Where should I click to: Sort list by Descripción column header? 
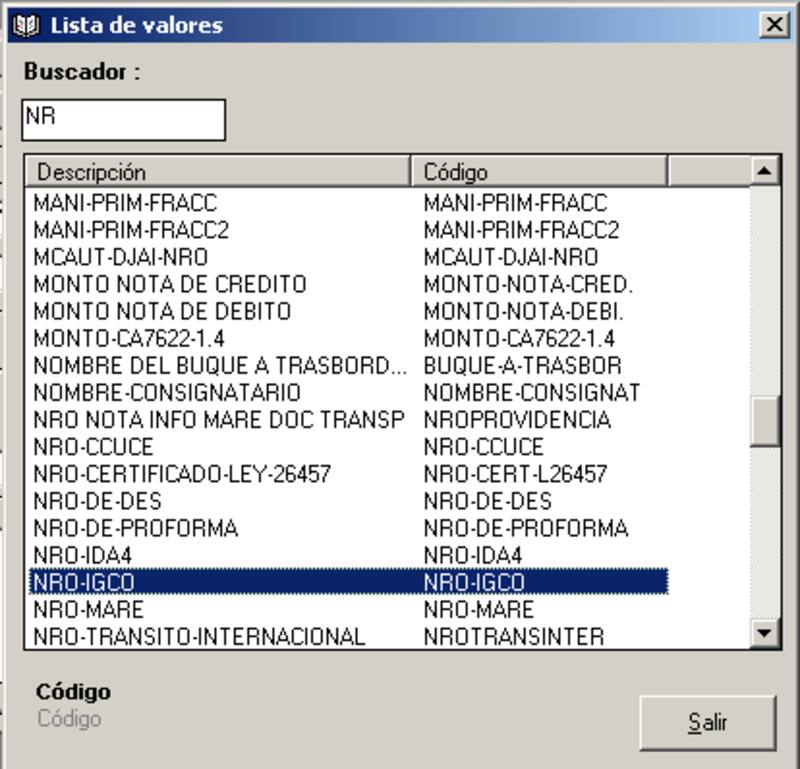(x=217, y=172)
